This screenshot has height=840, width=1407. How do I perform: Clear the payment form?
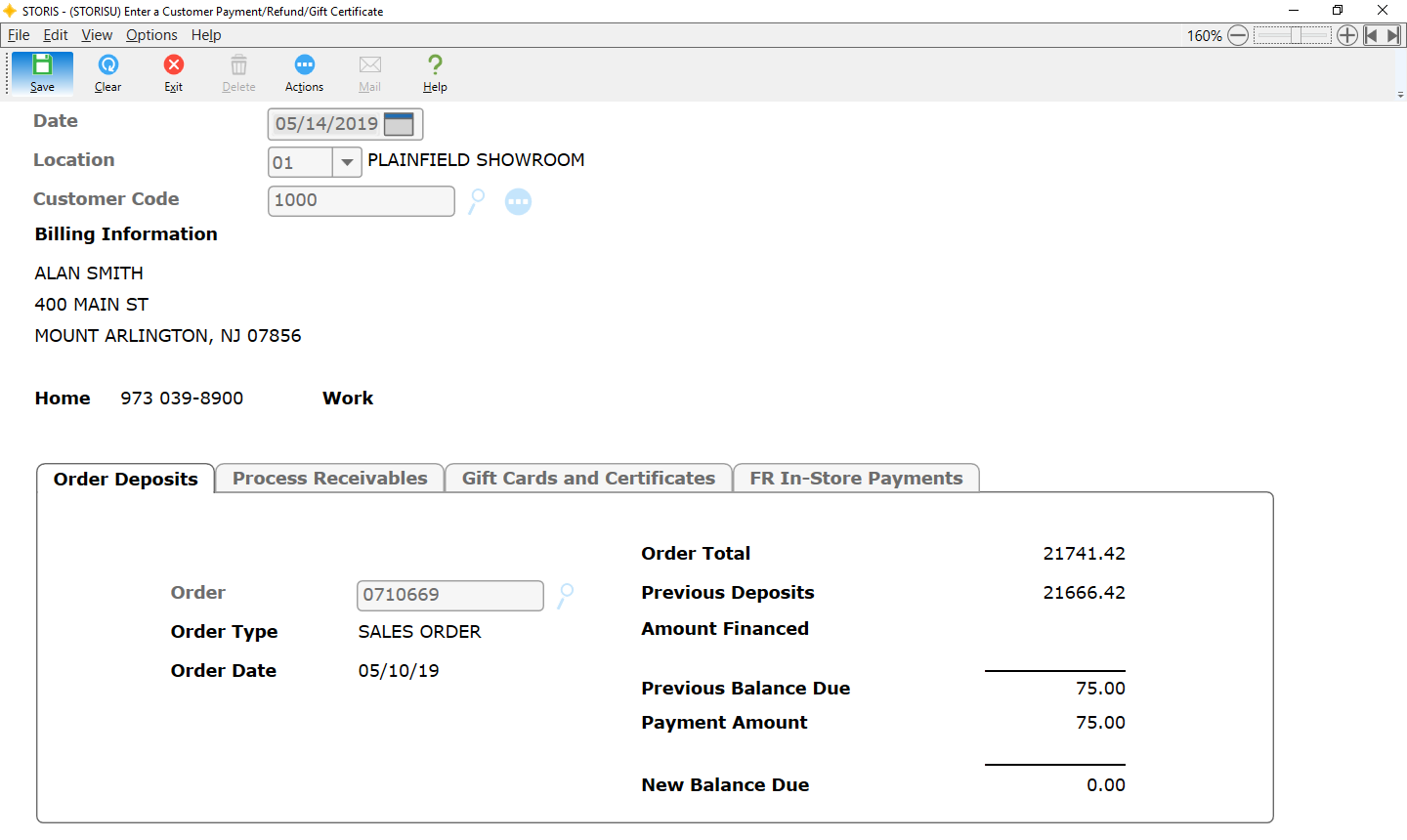(107, 73)
